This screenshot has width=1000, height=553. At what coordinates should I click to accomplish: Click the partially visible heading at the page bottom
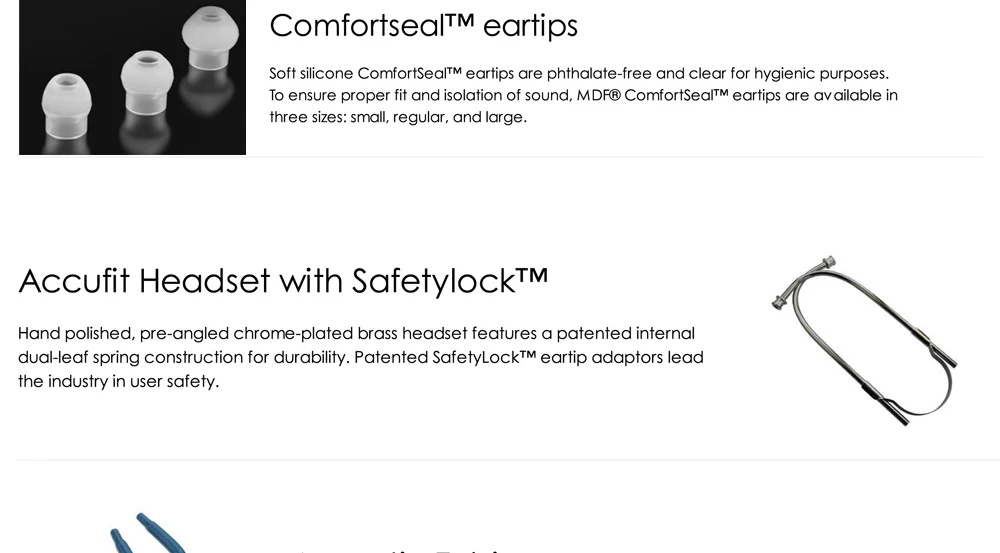pyautogui.click(x=400, y=548)
